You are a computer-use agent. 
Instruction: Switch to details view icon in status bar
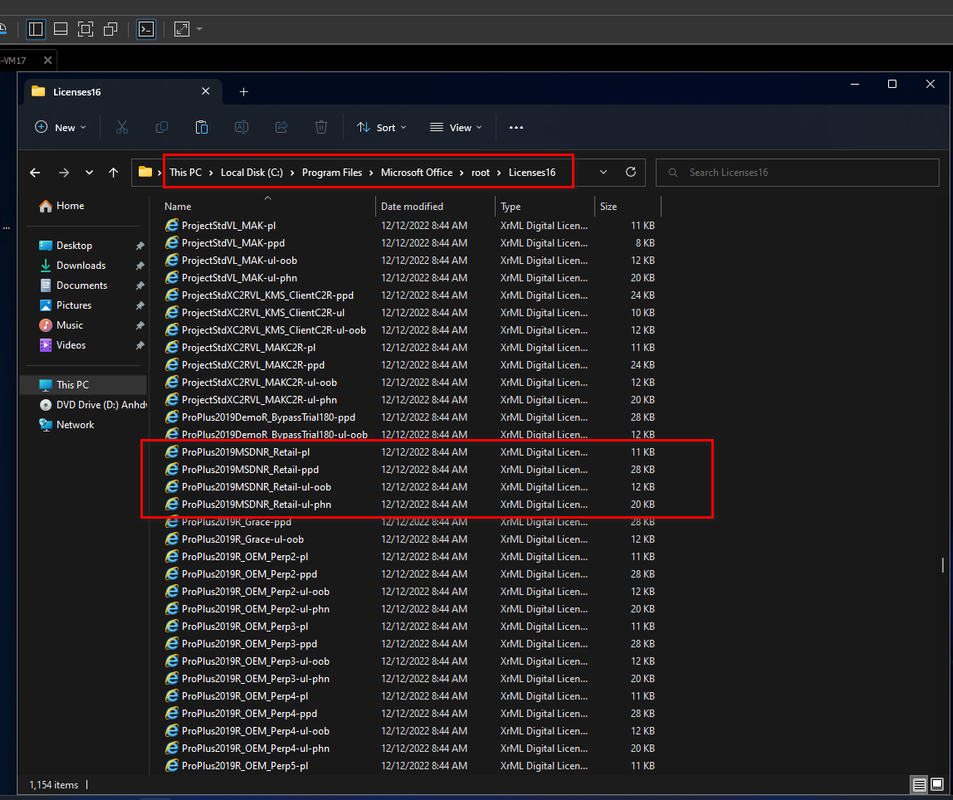coord(920,784)
